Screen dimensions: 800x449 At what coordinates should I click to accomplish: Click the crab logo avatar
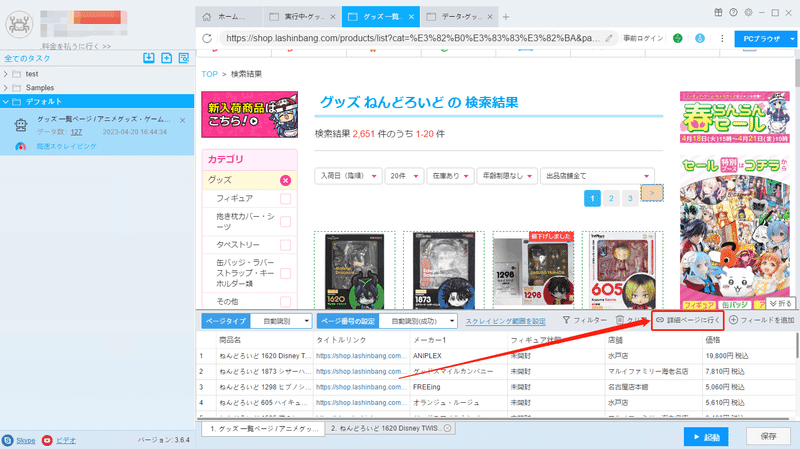pyautogui.click(x=19, y=24)
